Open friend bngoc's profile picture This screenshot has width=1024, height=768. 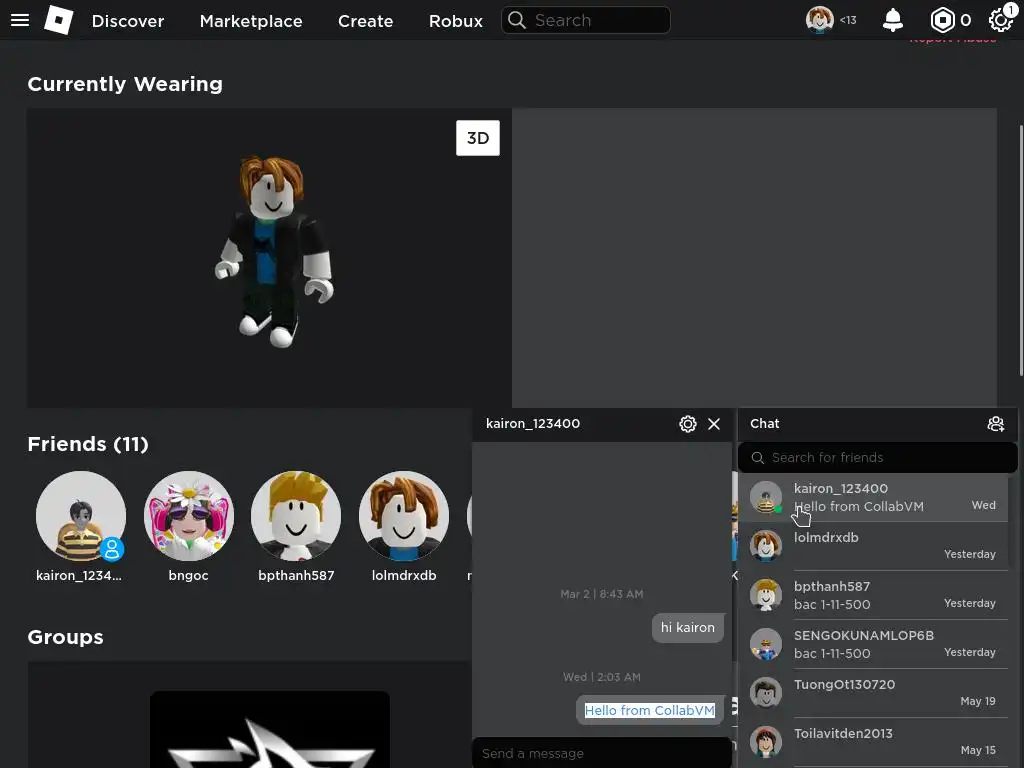pyautogui.click(x=188, y=516)
